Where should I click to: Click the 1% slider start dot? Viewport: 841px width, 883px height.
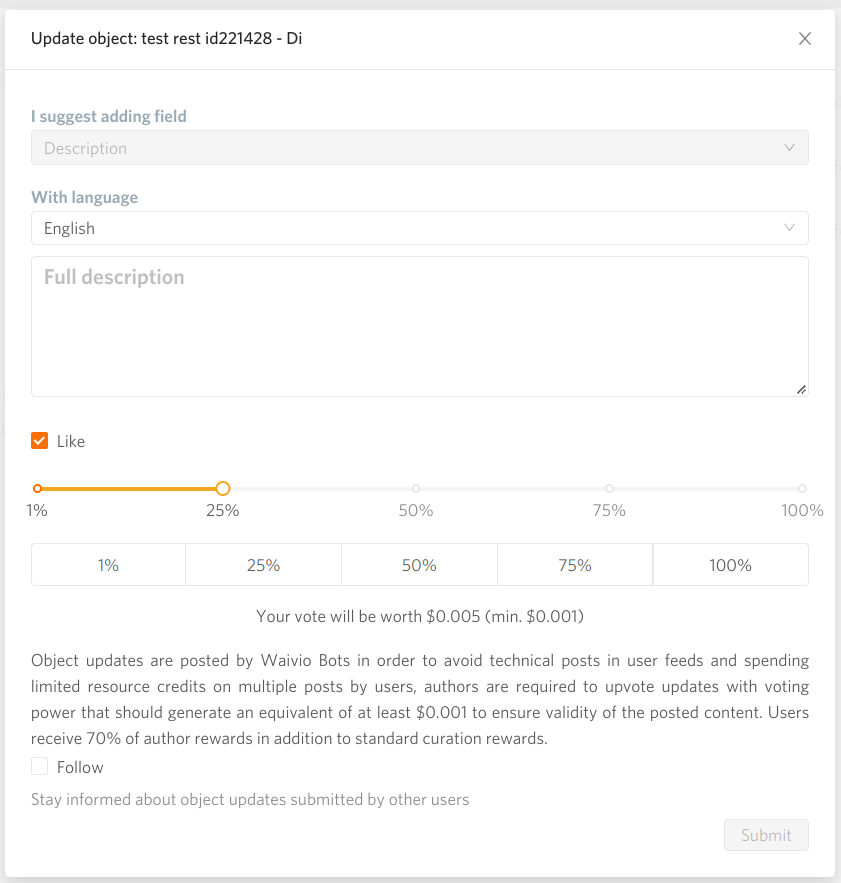click(38, 489)
